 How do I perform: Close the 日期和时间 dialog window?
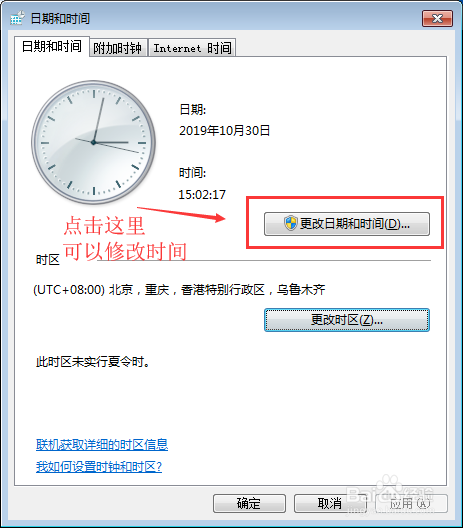coord(437,18)
